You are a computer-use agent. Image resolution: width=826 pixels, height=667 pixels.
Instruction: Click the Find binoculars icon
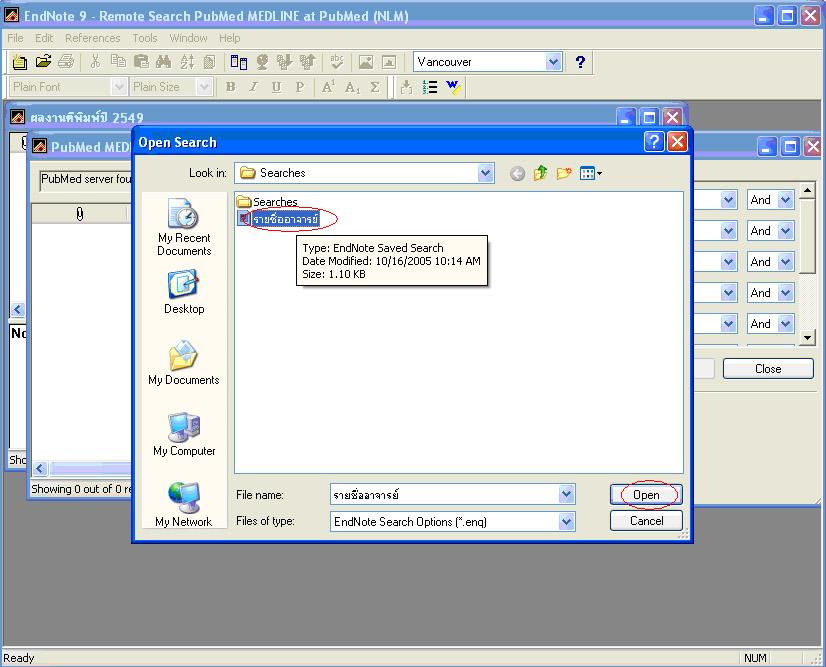pos(163,62)
